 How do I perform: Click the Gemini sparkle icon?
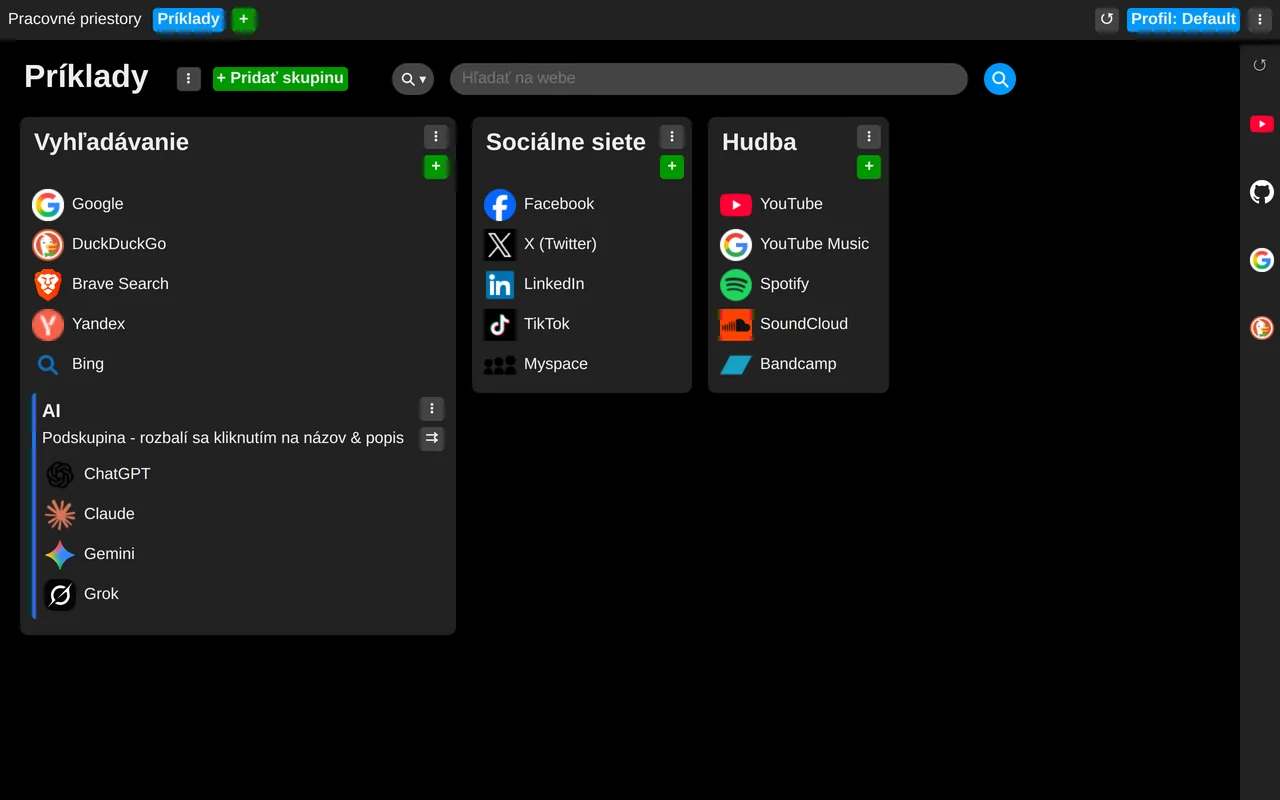click(x=60, y=554)
